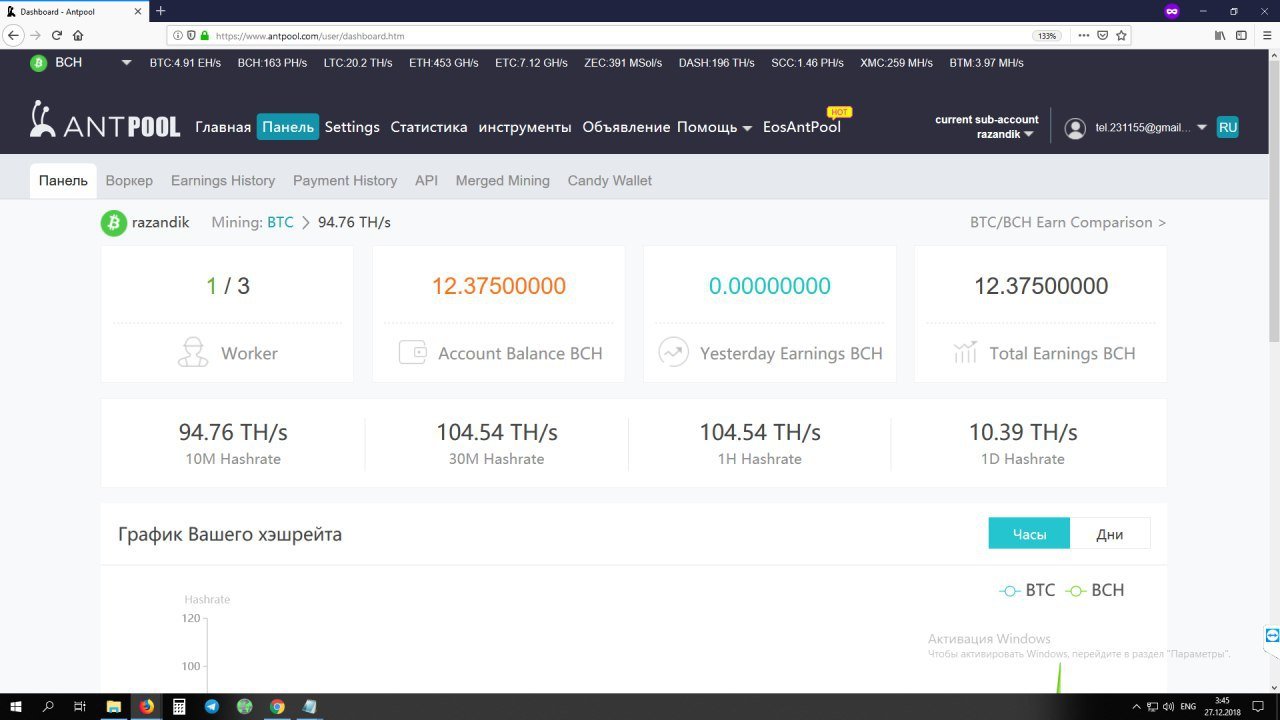Open EosAntPool HOT link

tap(802, 127)
